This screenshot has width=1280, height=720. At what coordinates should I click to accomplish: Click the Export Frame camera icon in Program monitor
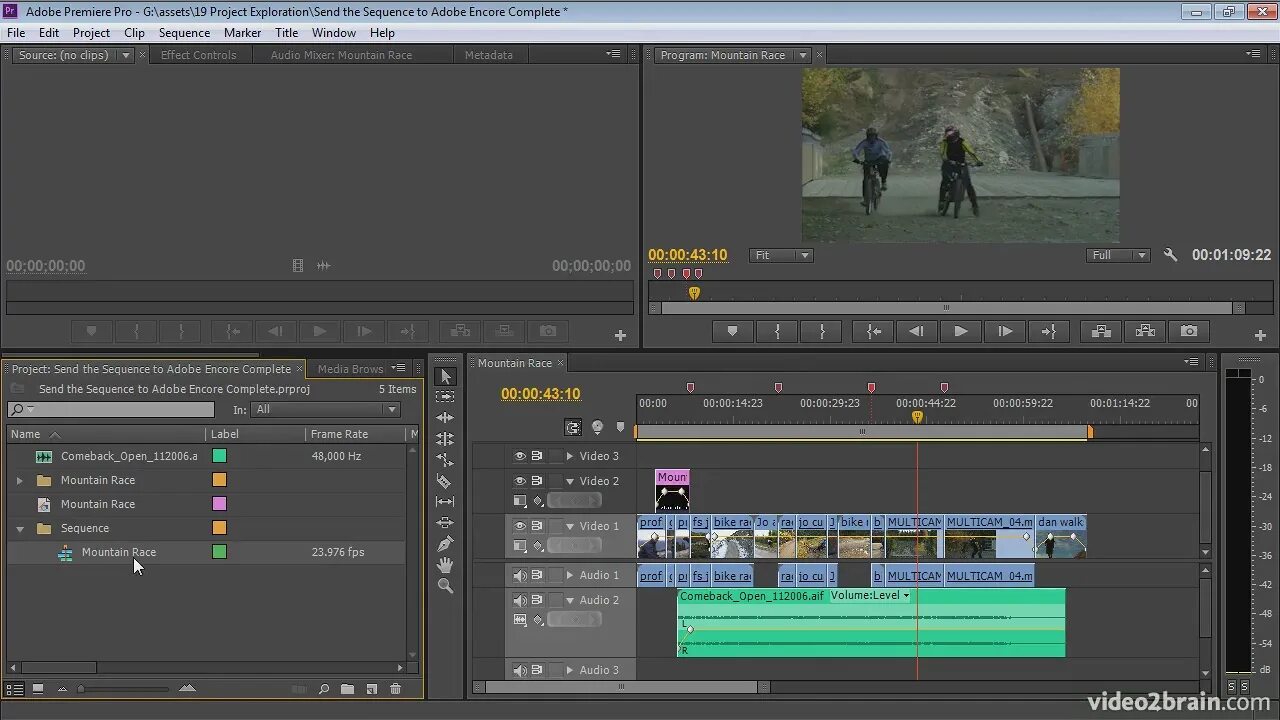(1188, 331)
